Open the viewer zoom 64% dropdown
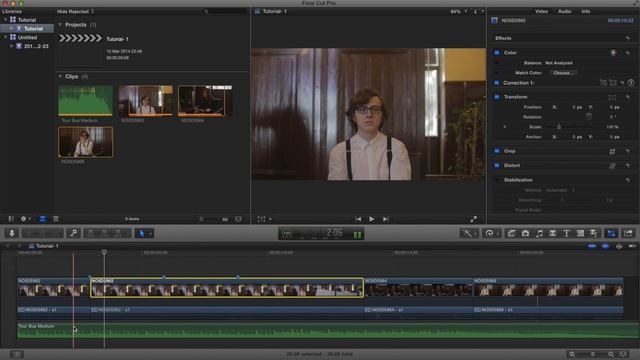 [459, 11]
